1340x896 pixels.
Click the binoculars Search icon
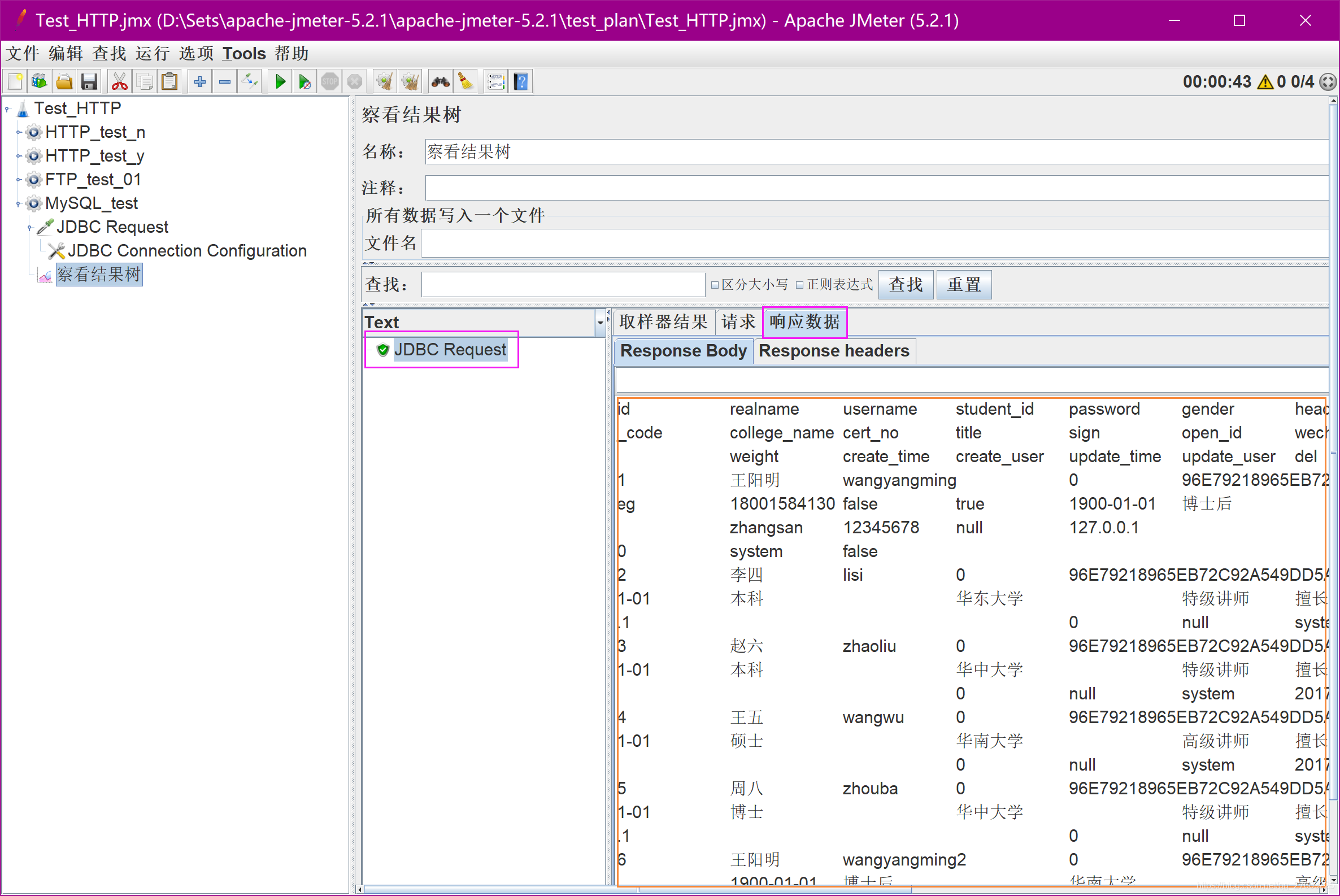tap(440, 82)
